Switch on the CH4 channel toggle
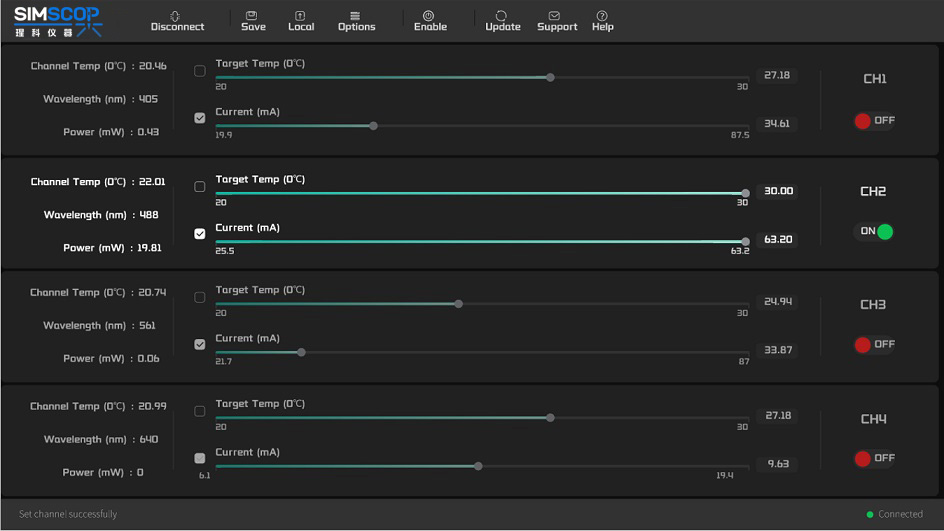 [874, 459]
